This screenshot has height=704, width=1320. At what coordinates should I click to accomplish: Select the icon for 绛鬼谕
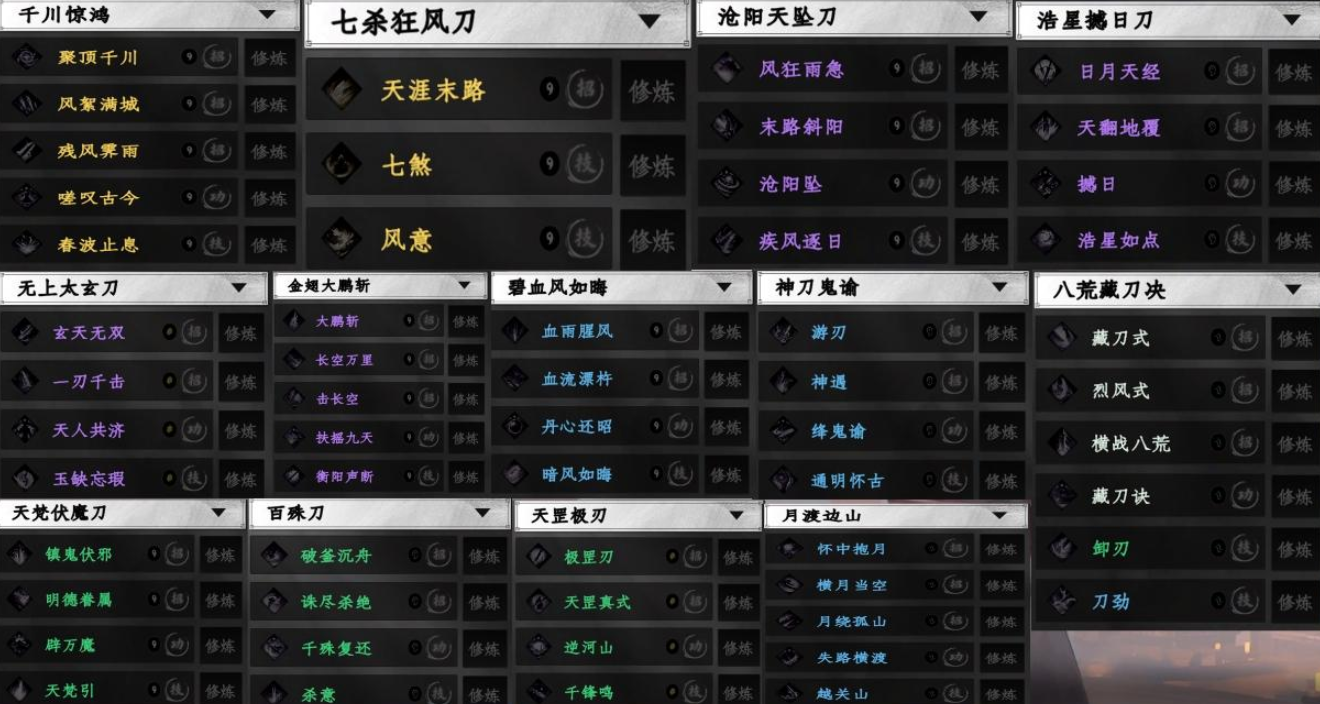[x=783, y=431]
